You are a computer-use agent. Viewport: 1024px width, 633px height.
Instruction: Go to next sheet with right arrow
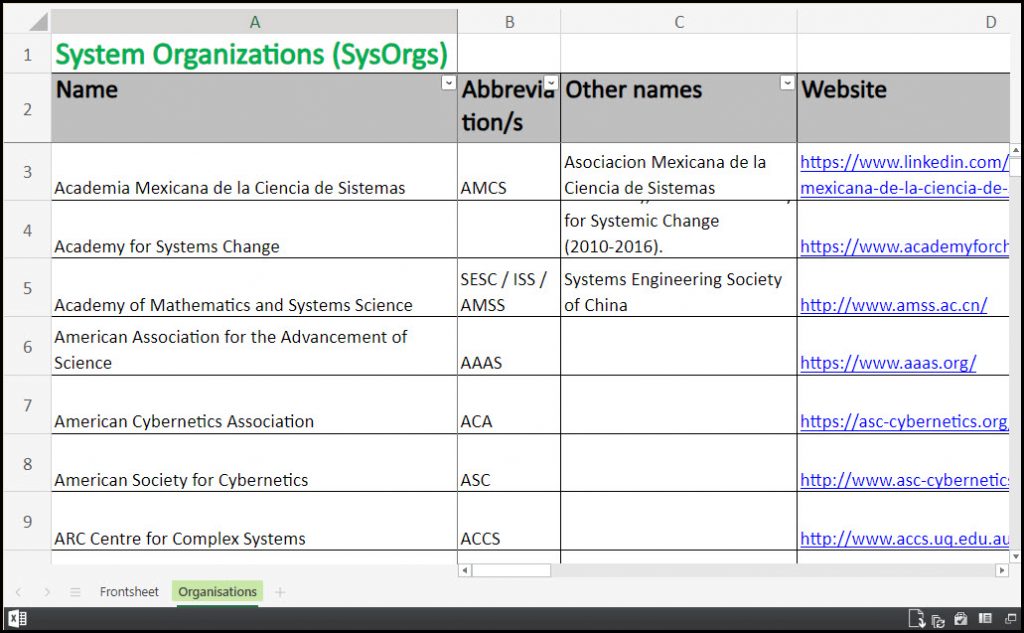47,592
